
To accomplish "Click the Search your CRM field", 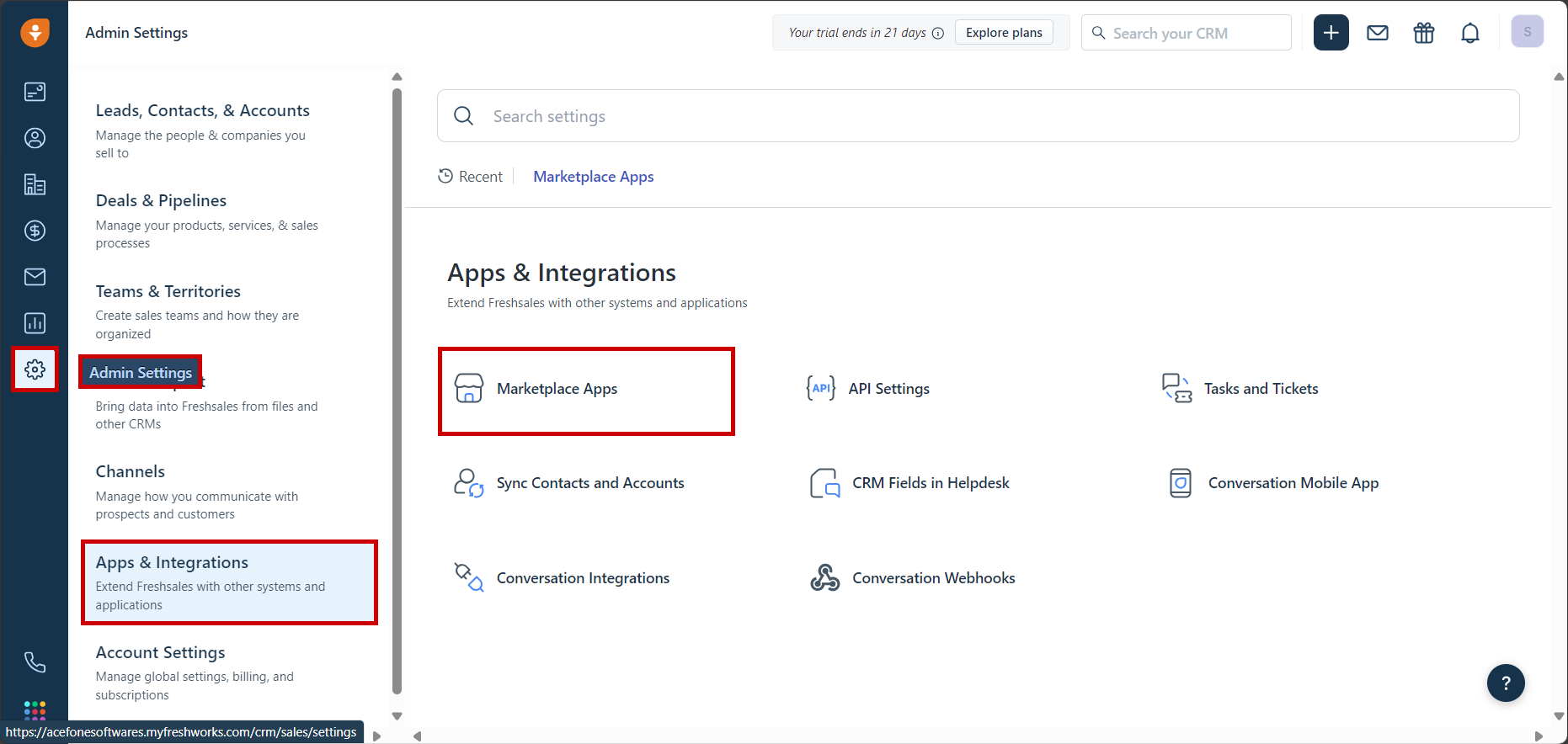I will click(1186, 33).
